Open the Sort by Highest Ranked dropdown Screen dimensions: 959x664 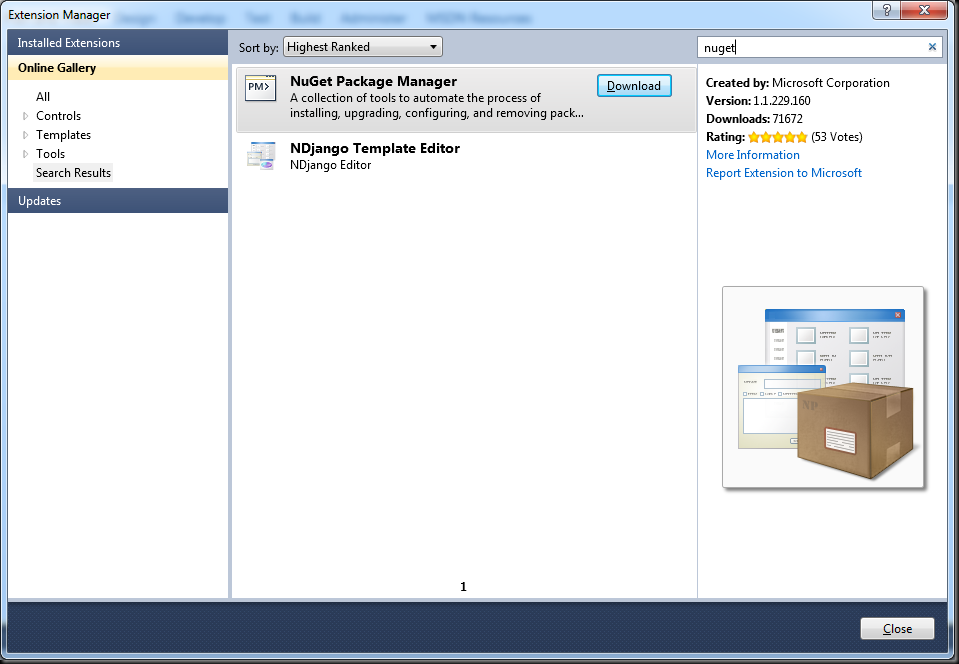click(363, 47)
